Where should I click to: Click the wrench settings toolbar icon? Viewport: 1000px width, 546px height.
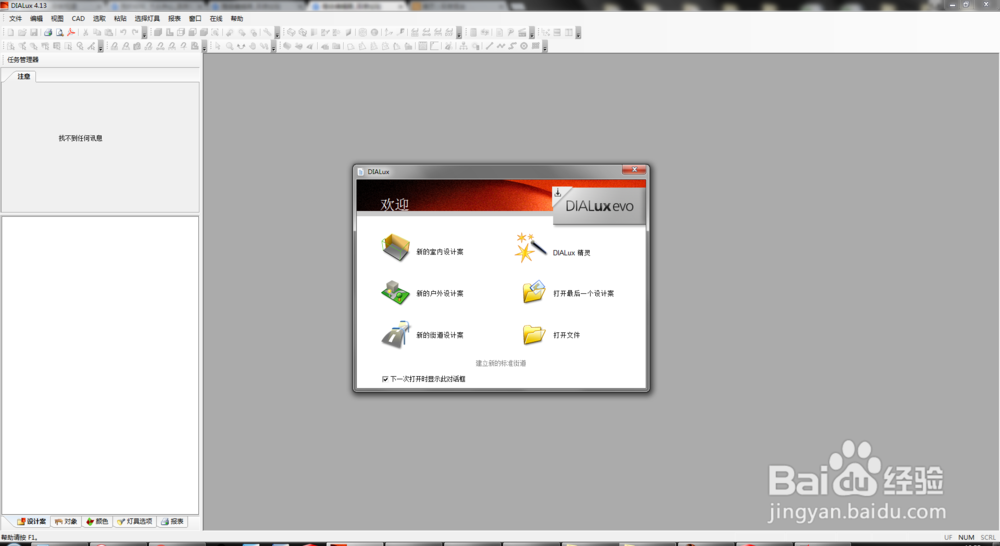pos(267,33)
